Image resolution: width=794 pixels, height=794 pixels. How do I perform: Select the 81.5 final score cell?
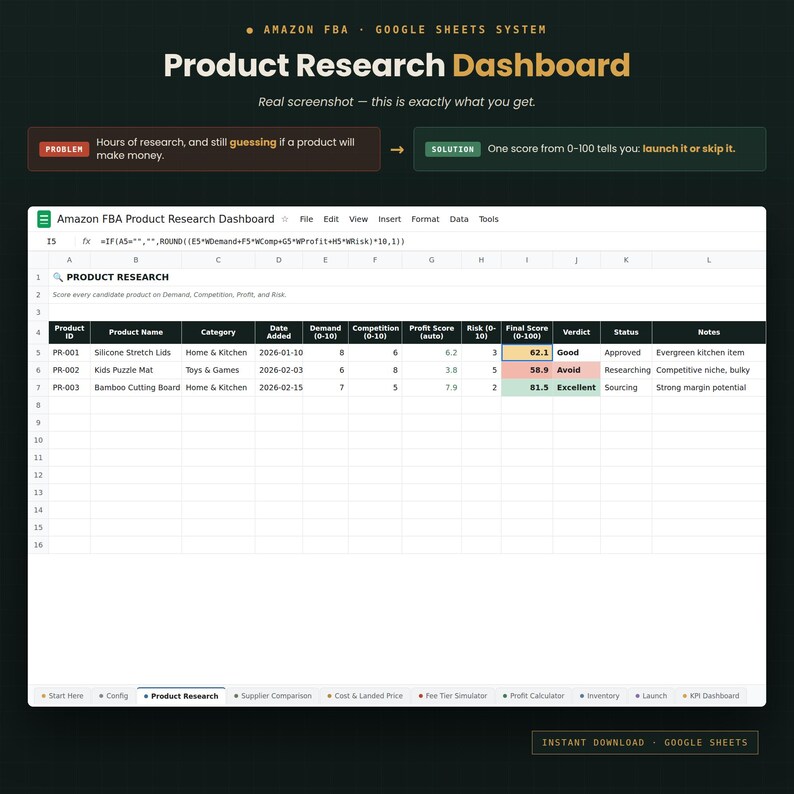[x=527, y=387]
